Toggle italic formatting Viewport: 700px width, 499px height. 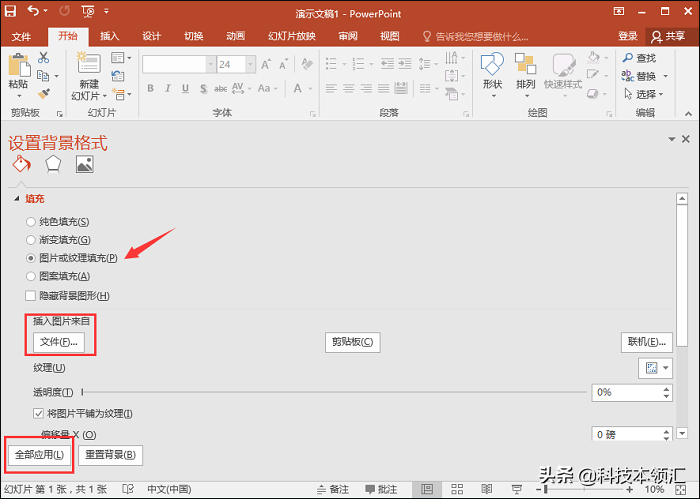click(168, 88)
